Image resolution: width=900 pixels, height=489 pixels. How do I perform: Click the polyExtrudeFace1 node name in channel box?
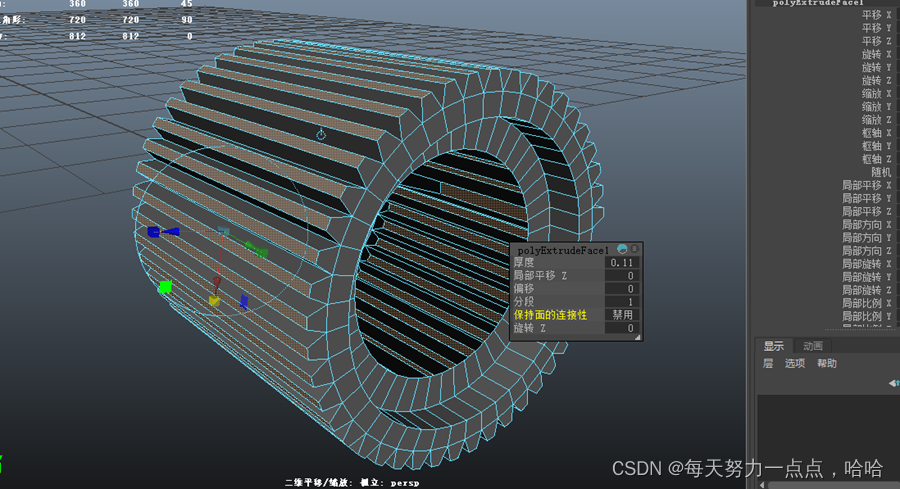[x=818, y=3]
